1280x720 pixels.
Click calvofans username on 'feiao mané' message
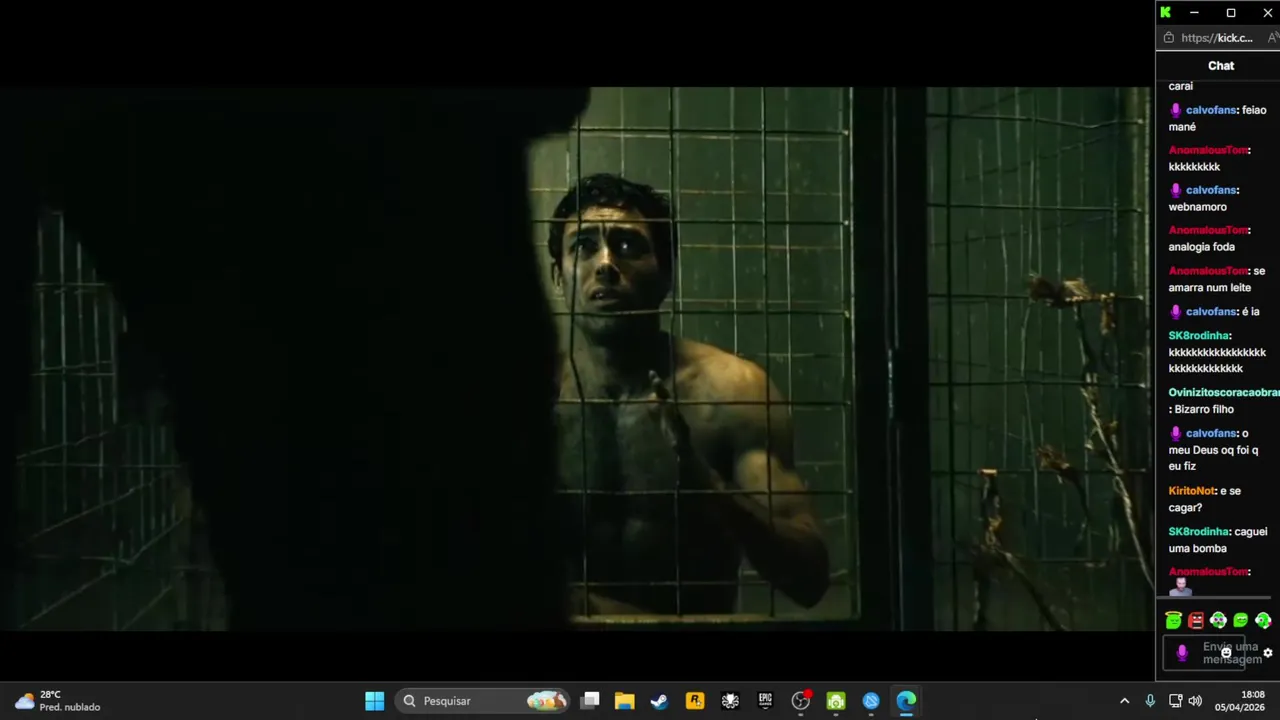(1211, 110)
